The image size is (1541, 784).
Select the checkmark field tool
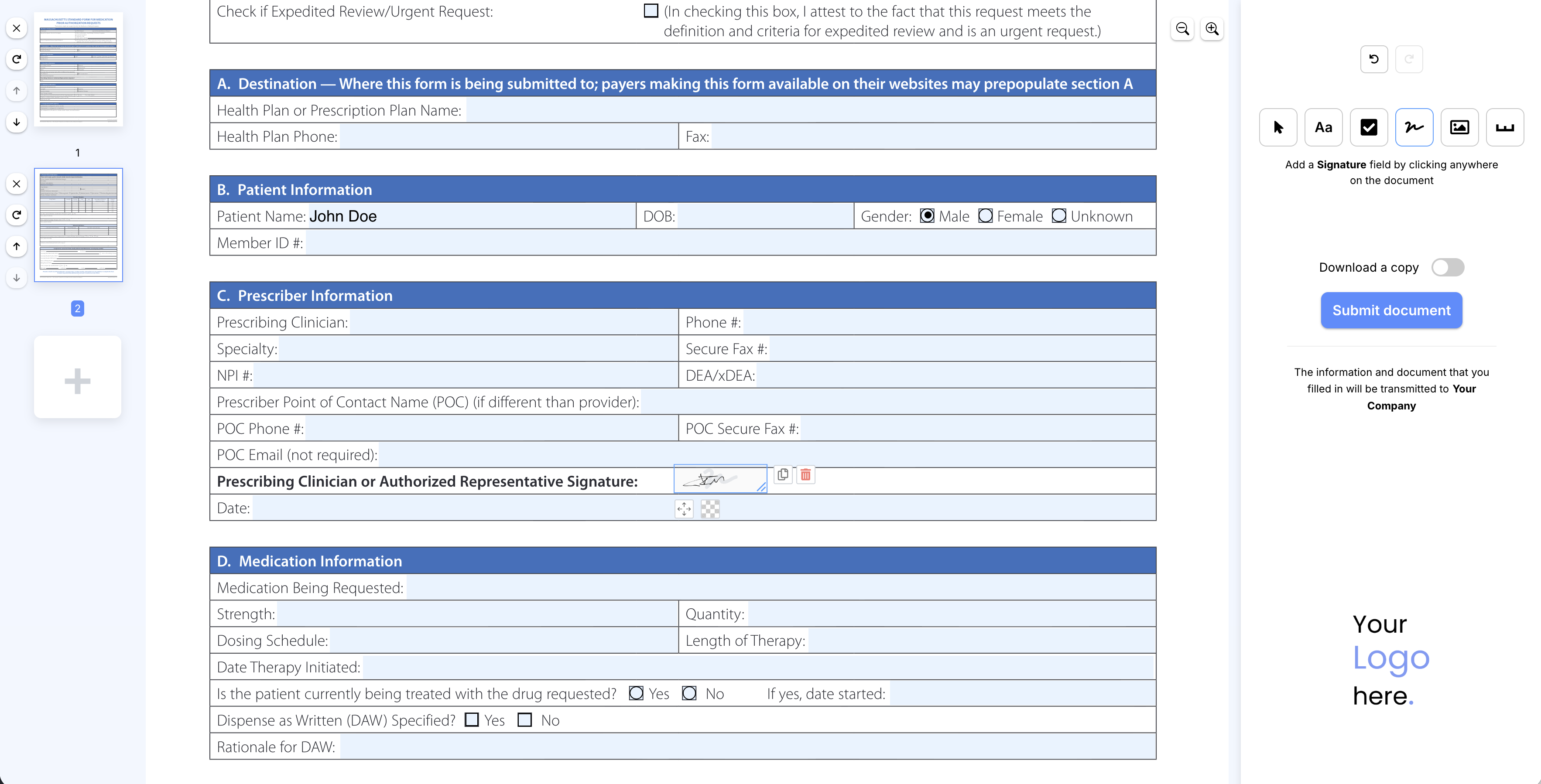1369,127
